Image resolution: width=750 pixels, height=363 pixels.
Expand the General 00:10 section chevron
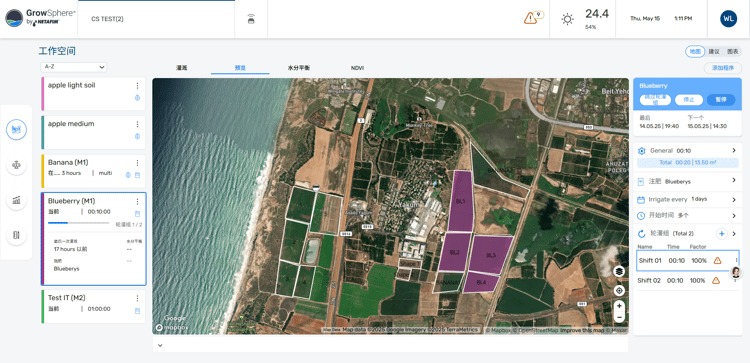click(734, 151)
